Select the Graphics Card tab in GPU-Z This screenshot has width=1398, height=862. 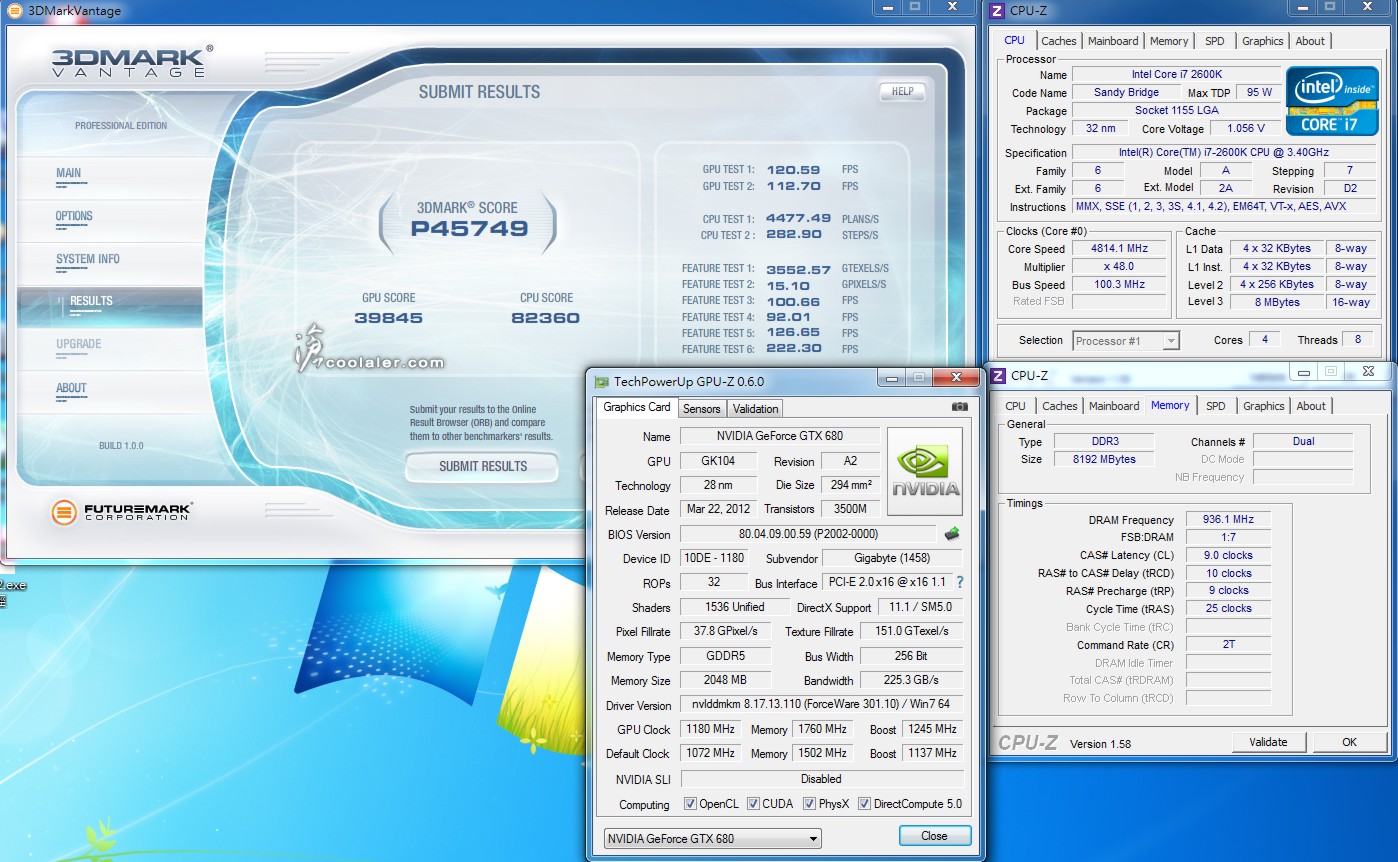(x=637, y=407)
